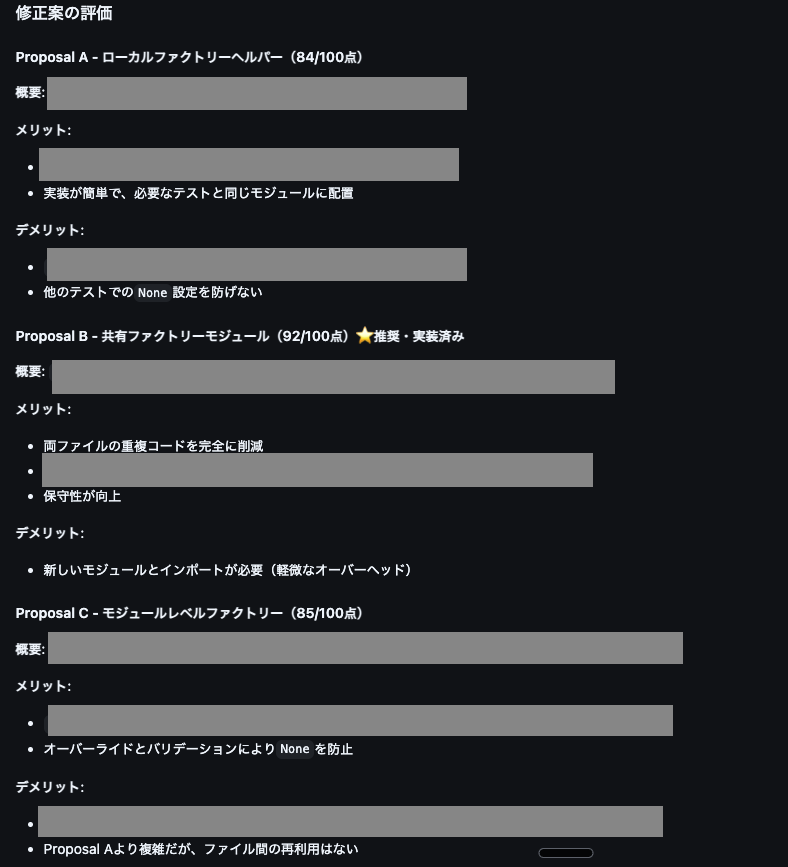Click the メリット label under Proposal B
The width and height of the screenshot is (788, 867).
[43, 409]
